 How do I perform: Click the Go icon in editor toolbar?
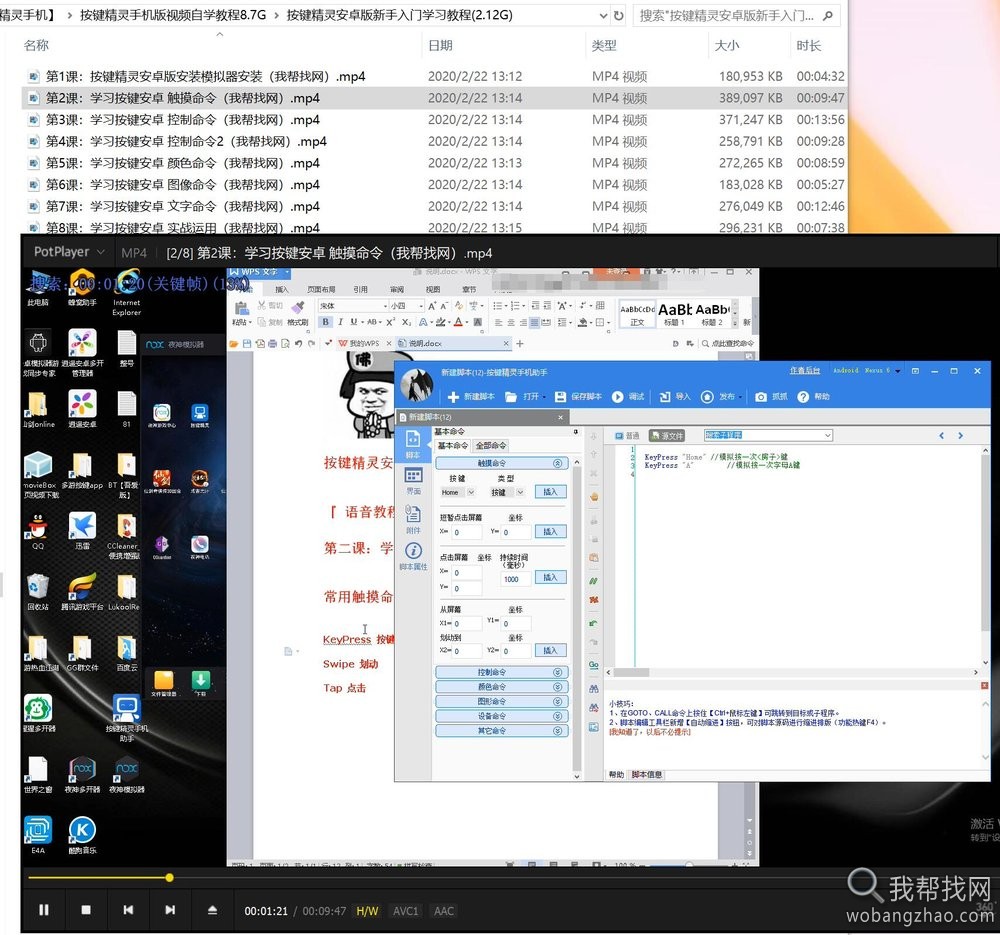[x=594, y=665]
